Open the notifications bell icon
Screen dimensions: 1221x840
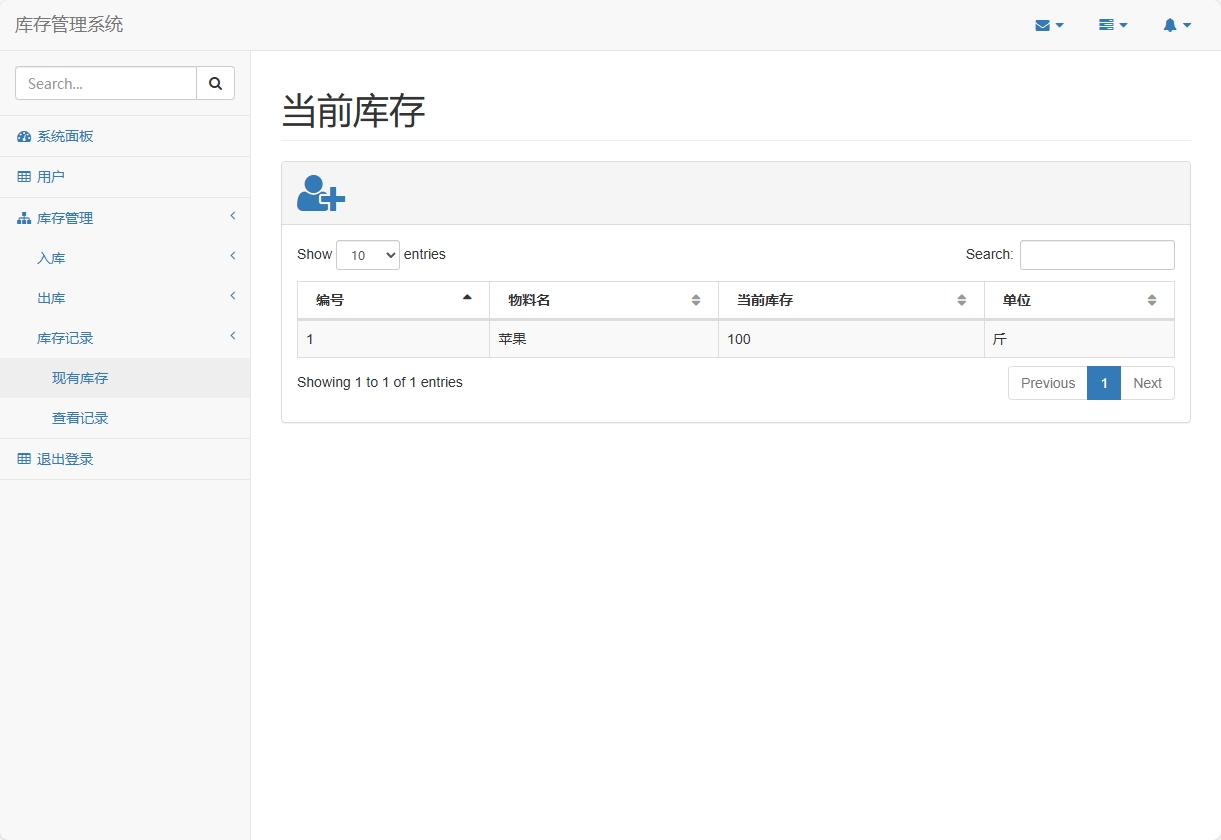(x=1171, y=24)
